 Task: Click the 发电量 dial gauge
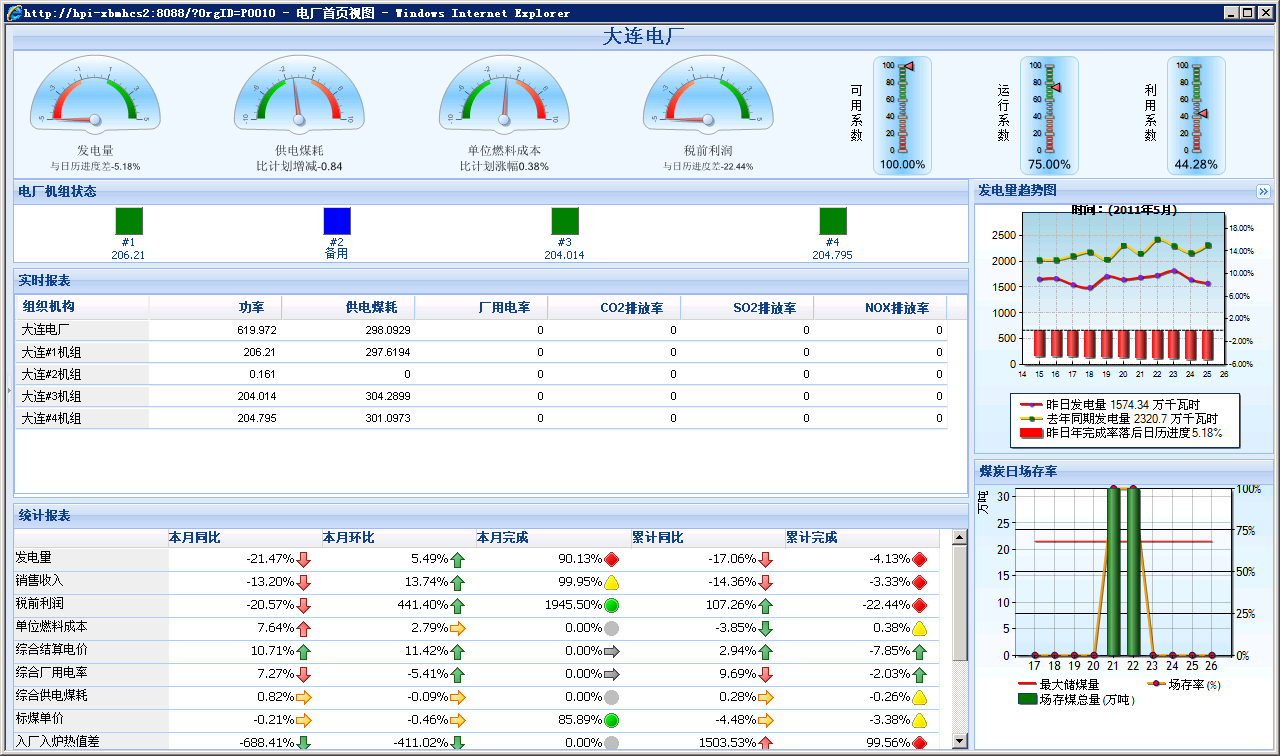pyautogui.click(x=95, y=93)
